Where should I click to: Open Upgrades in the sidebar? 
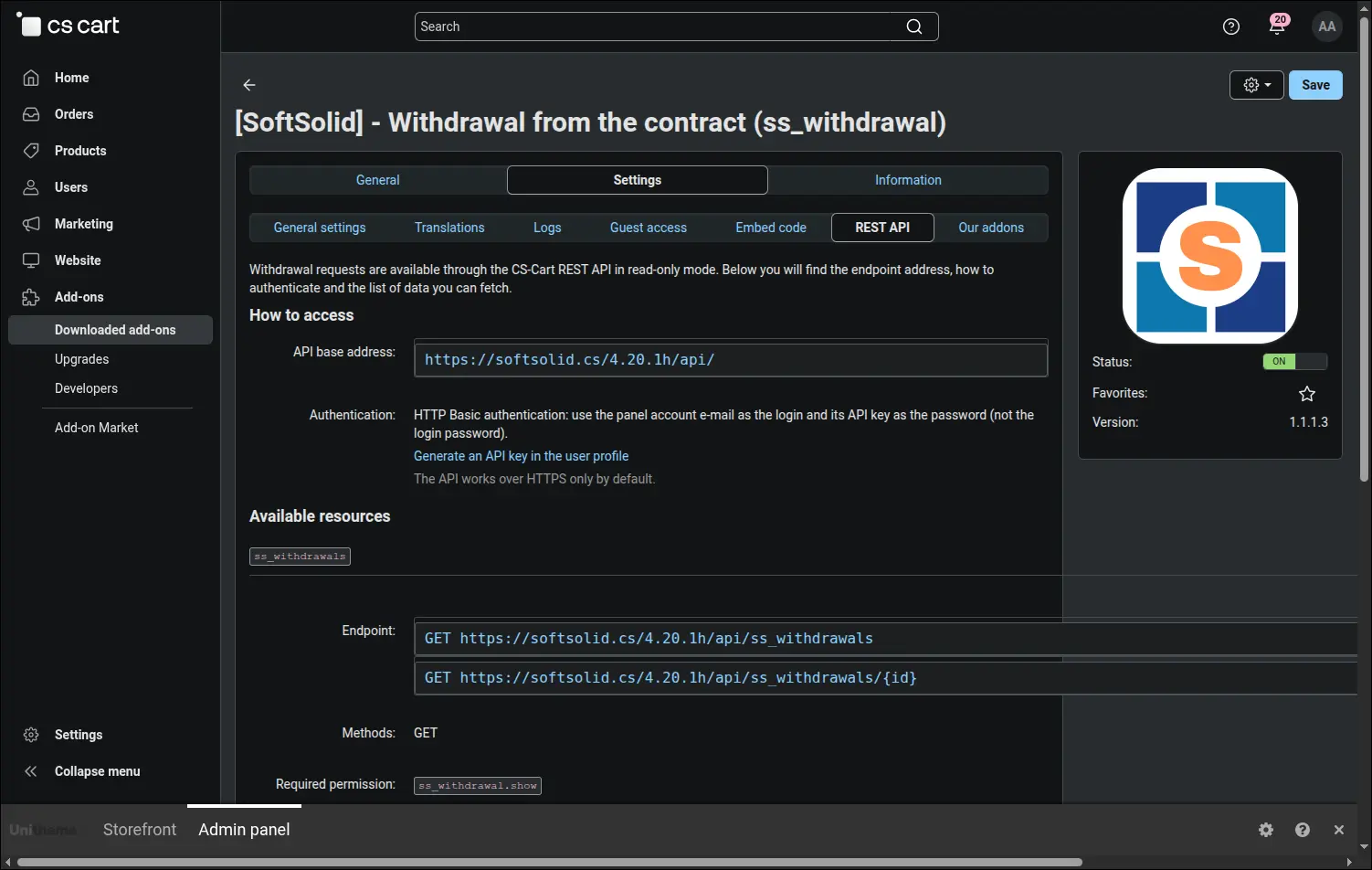click(81, 359)
